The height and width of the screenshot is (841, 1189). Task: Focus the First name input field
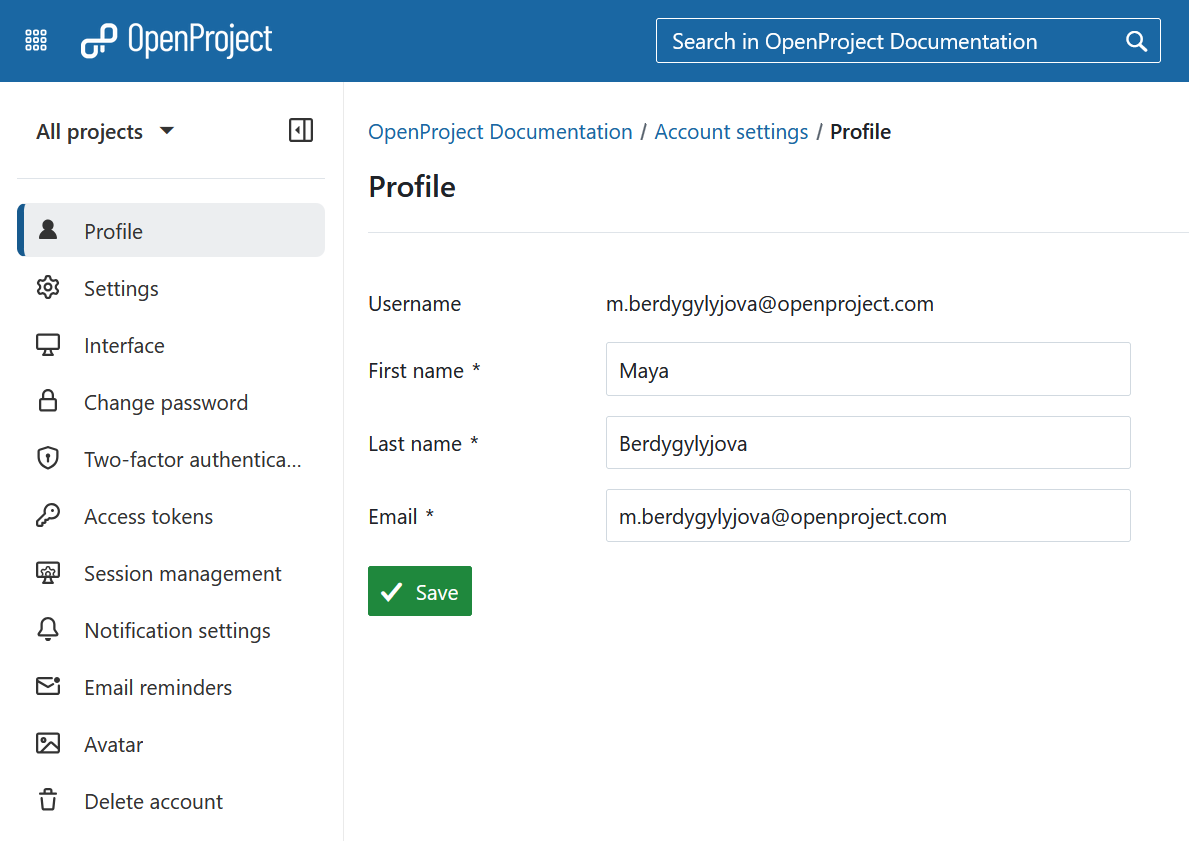[868, 369]
